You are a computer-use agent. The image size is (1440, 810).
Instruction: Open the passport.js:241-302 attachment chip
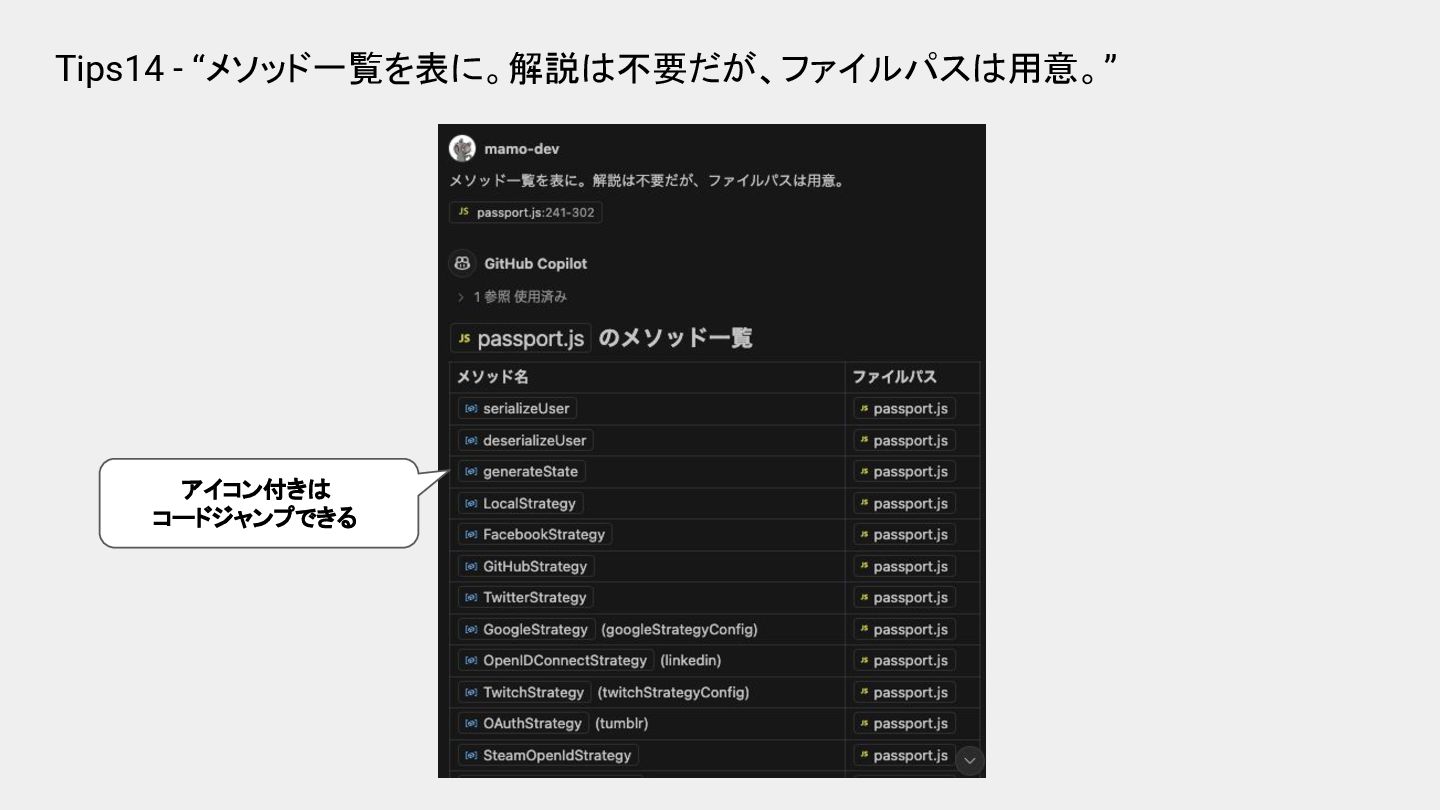point(526,212)
